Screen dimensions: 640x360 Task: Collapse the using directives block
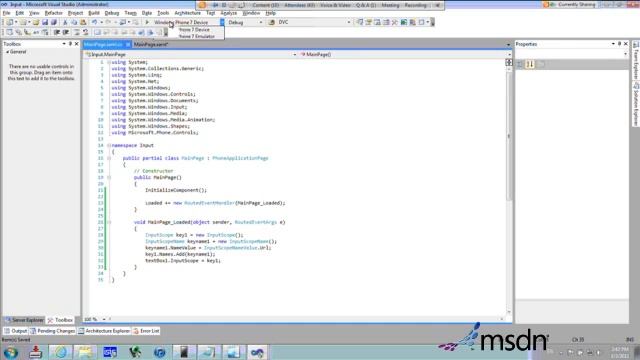click(x=109, y=62)
